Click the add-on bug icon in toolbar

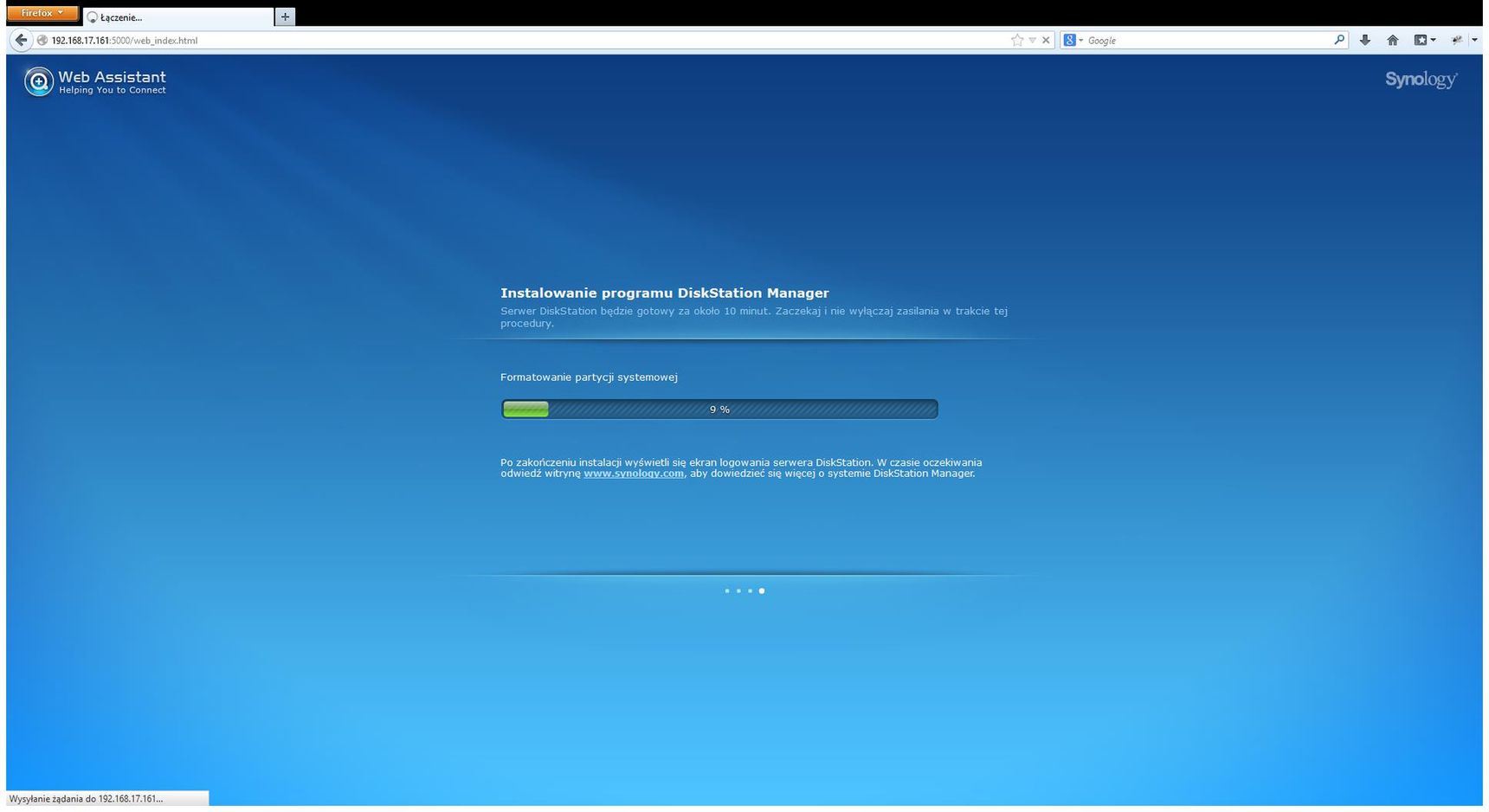click(1457, 40)
